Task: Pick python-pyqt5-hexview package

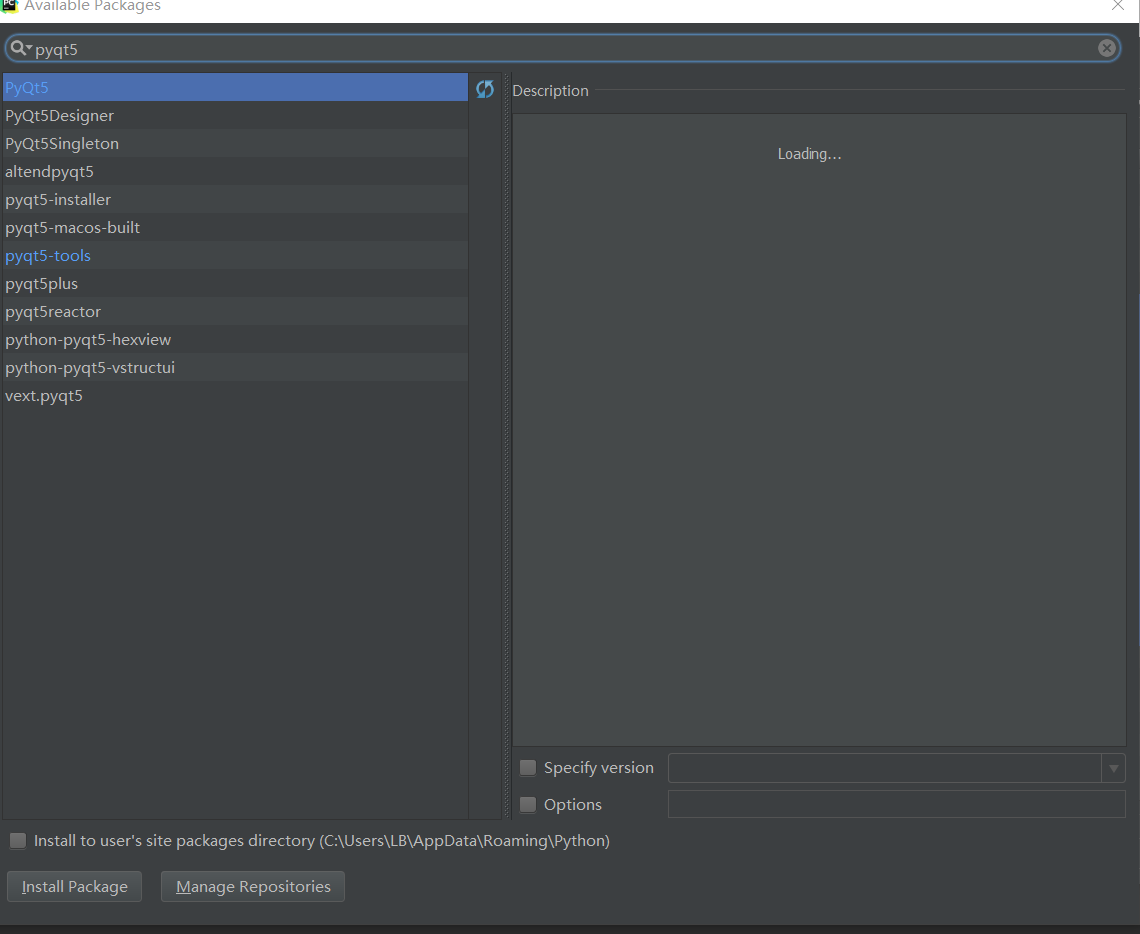Action: [x=88, y=340]
